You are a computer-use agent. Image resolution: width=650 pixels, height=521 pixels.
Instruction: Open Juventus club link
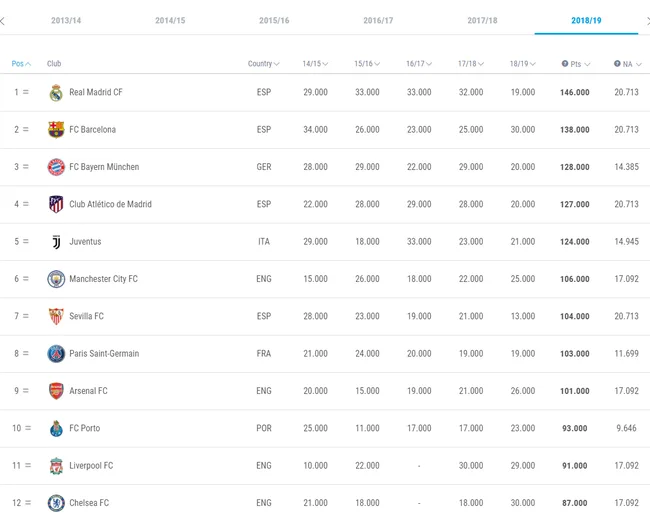tap(85, 242)
